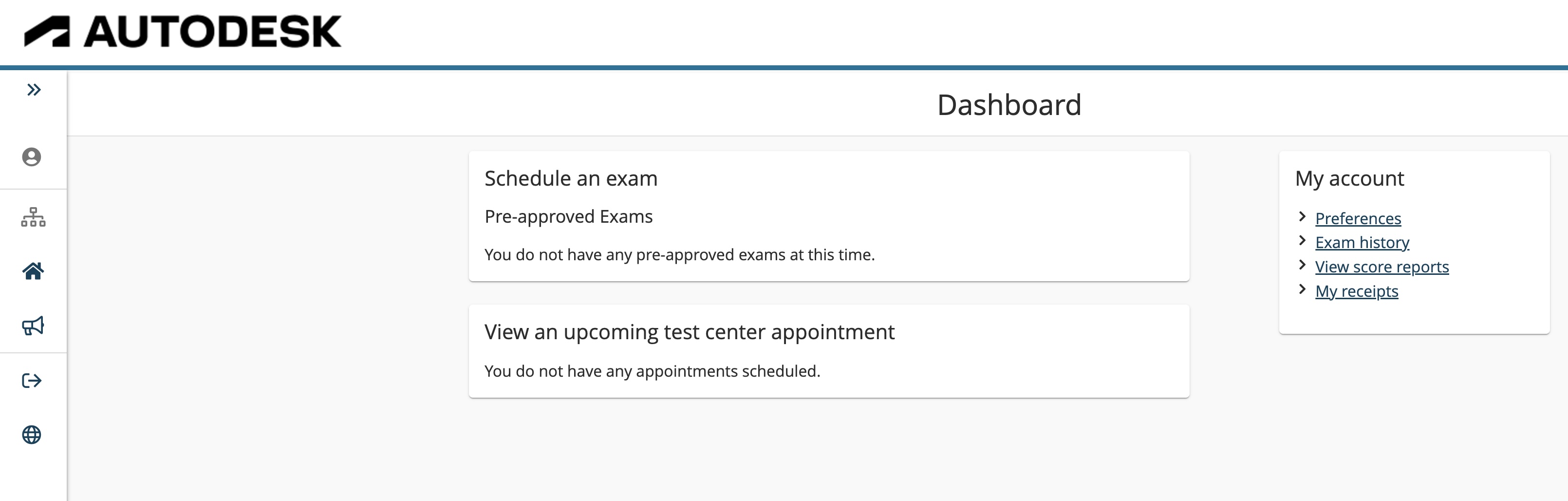The height and width of the screenshot is (501, 1568).
Task: Expand the chevron beside My receipts
Action: (1303, 289)
